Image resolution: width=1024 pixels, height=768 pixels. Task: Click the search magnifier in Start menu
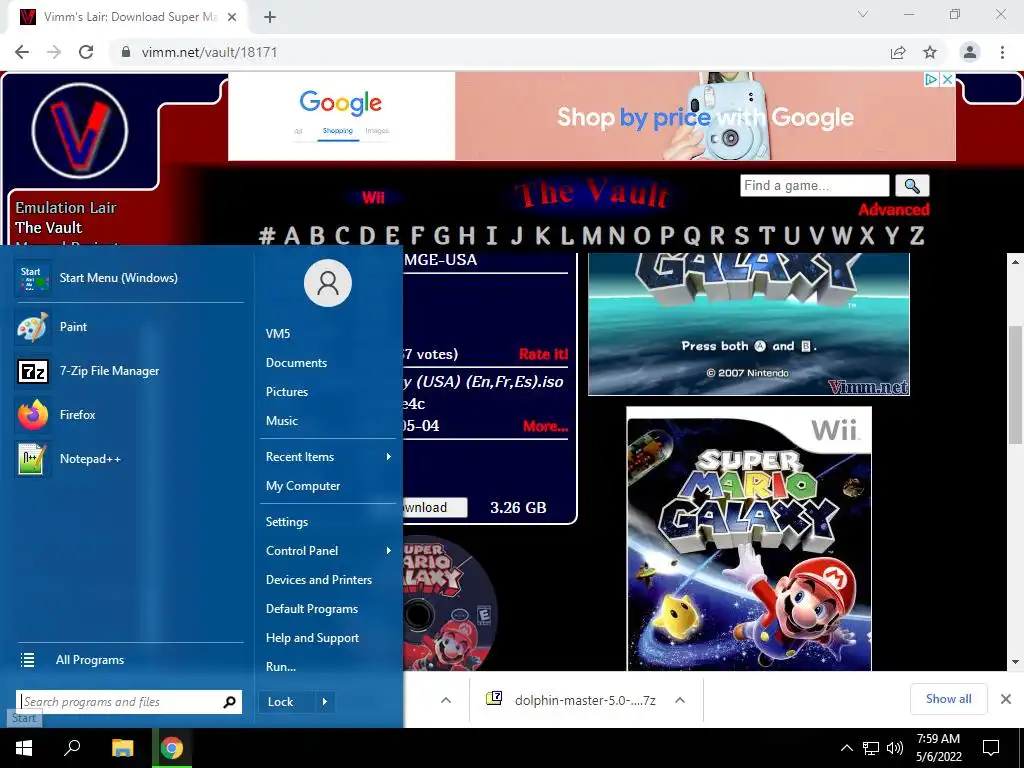pos(229,702)
